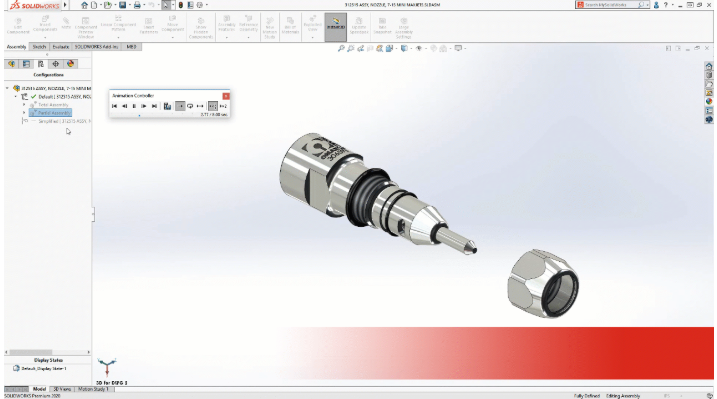The height and width of the screenshot is (399, 717).
Task: Click the Linear Component Pattern icon
Action: 118,24
